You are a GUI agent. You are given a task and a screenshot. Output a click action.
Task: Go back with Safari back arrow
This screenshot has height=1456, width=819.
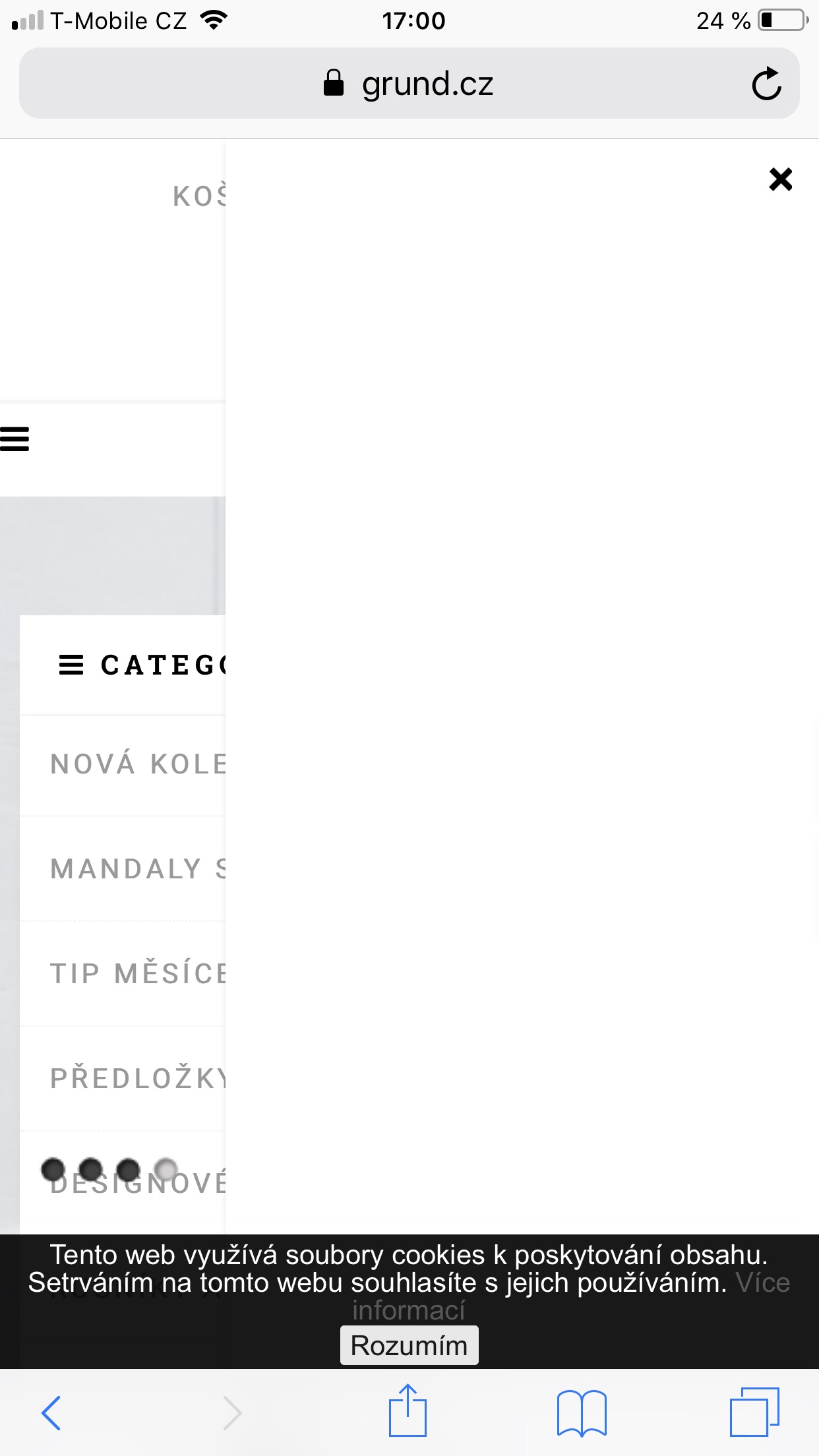point(51,1412)
